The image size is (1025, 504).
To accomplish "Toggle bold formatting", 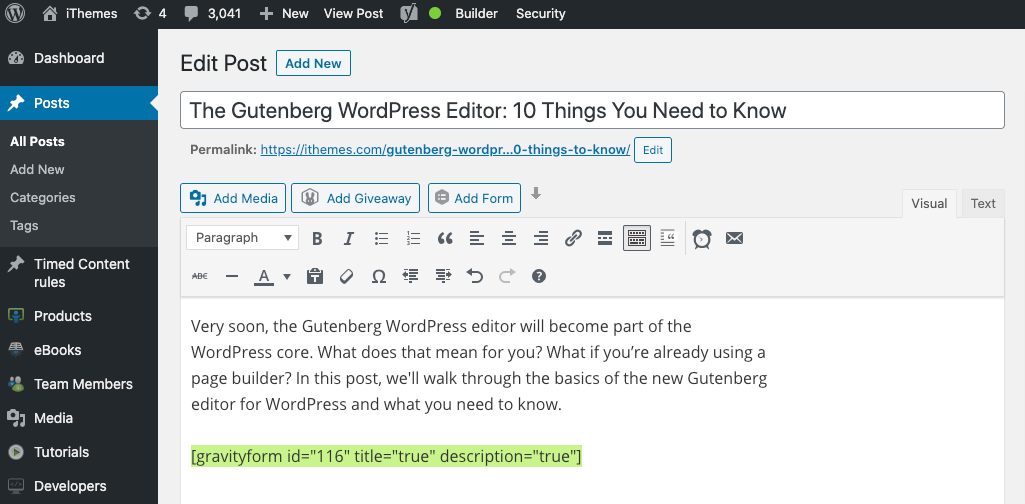I will click(x=317, y=239).
